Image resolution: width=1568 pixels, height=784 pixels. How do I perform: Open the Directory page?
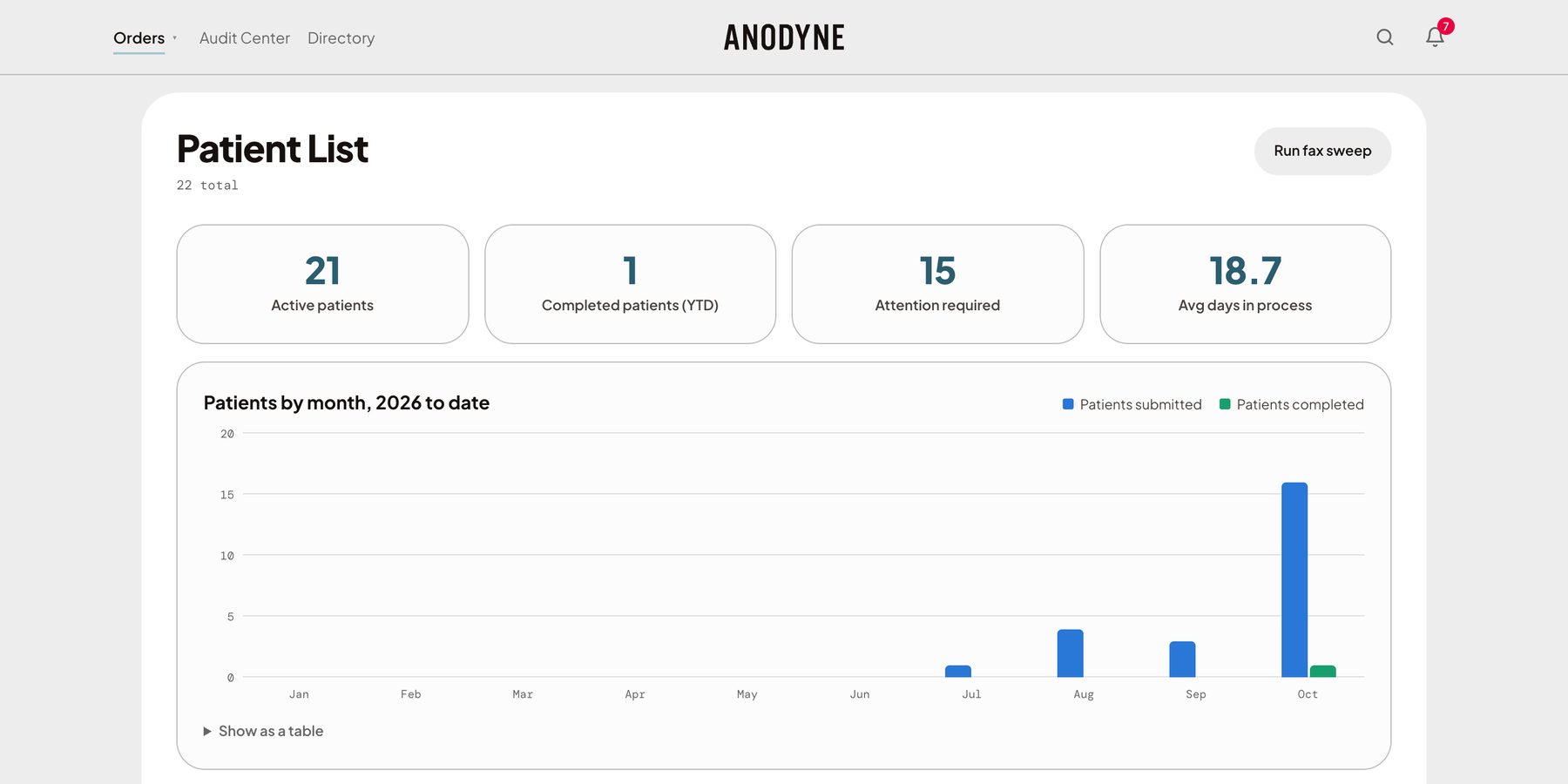[341, 38]
